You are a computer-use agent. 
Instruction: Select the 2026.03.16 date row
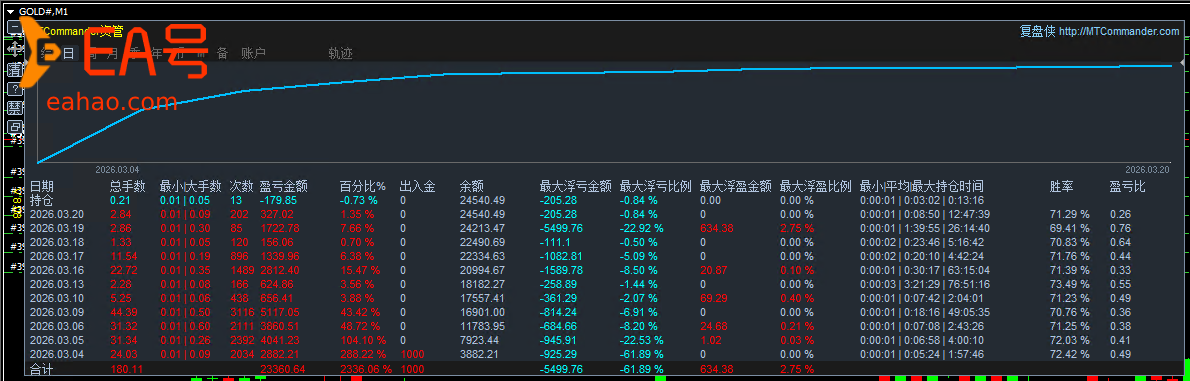(57, 270)
